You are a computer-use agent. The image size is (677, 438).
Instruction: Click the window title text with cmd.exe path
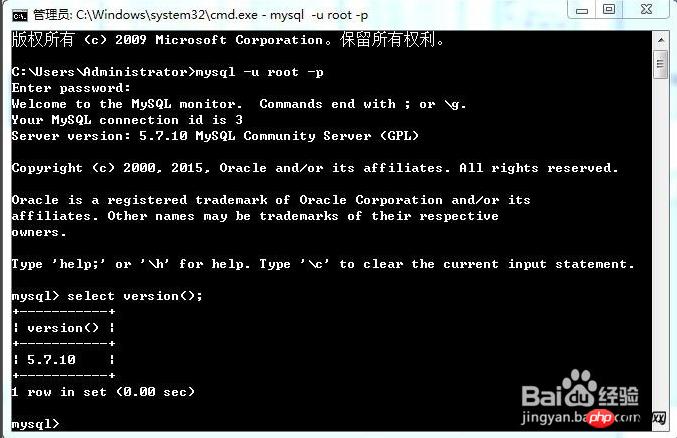[201, 15]
